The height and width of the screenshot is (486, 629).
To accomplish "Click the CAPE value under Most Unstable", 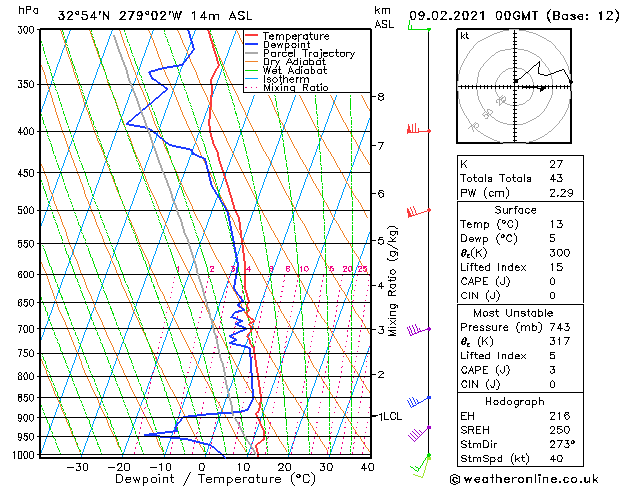I will pos(552,370).
